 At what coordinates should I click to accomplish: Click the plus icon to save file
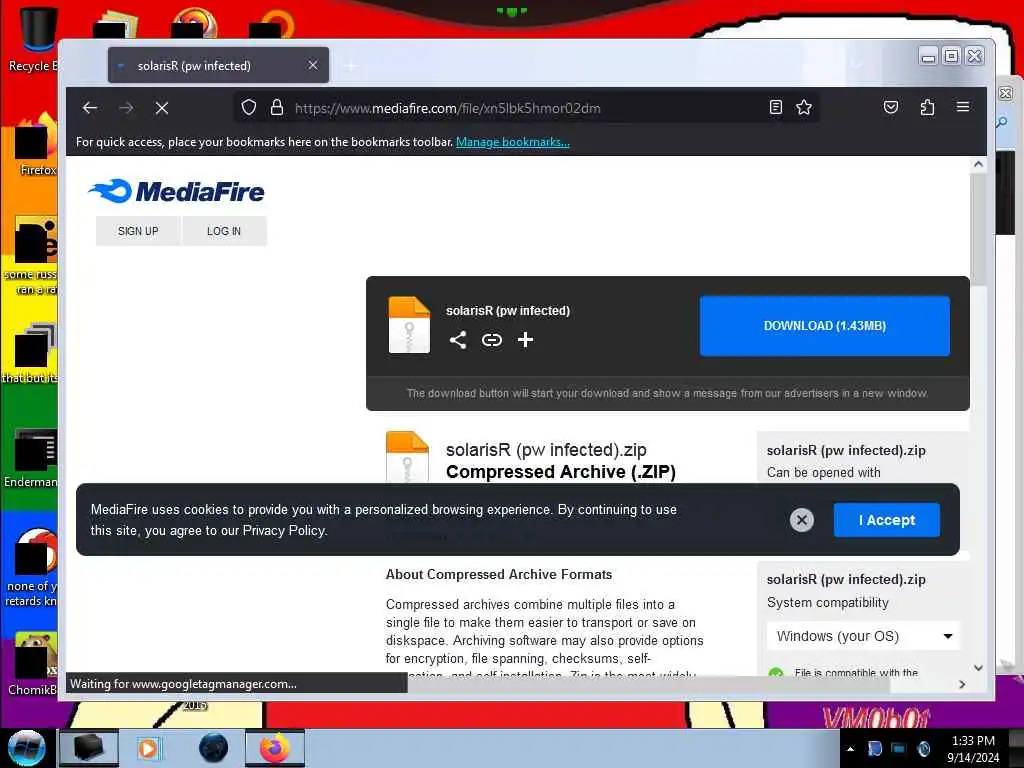(525, 340)
